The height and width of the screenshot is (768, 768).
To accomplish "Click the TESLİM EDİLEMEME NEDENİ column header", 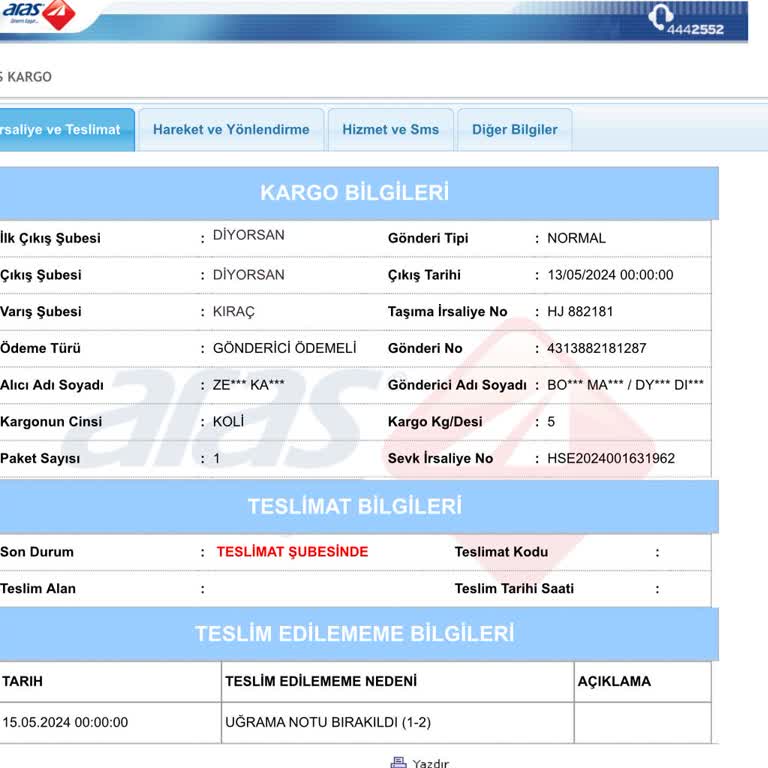I will pyautogui.click(x=321, y=681).
